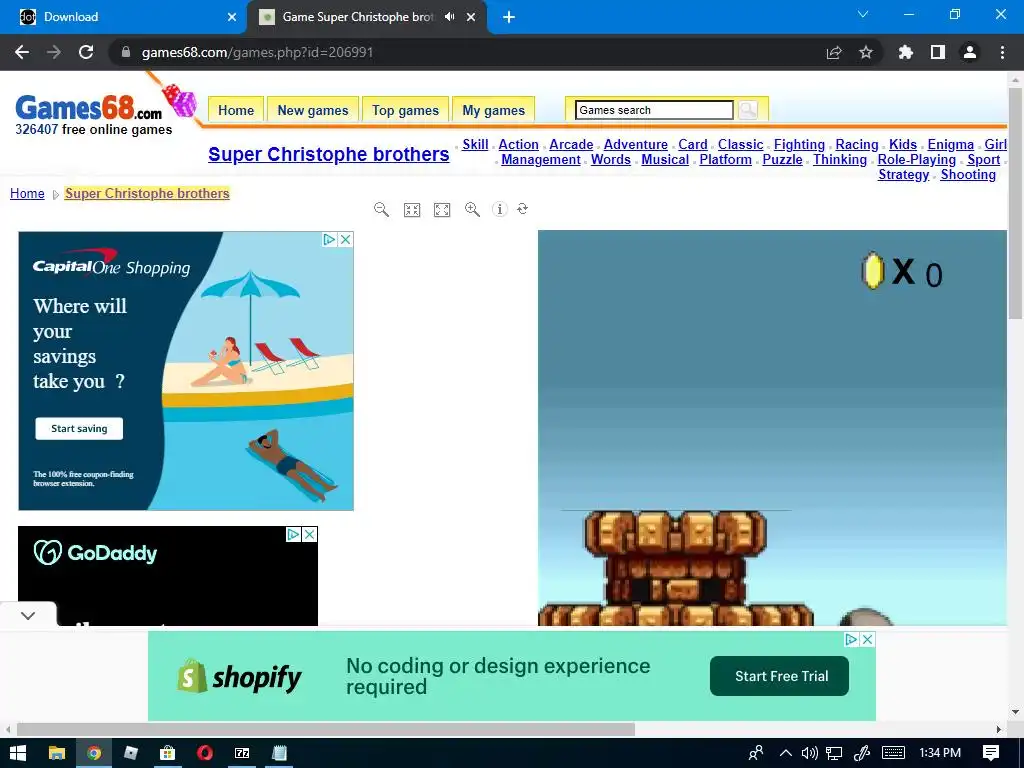Open the Skill category link

475,144
